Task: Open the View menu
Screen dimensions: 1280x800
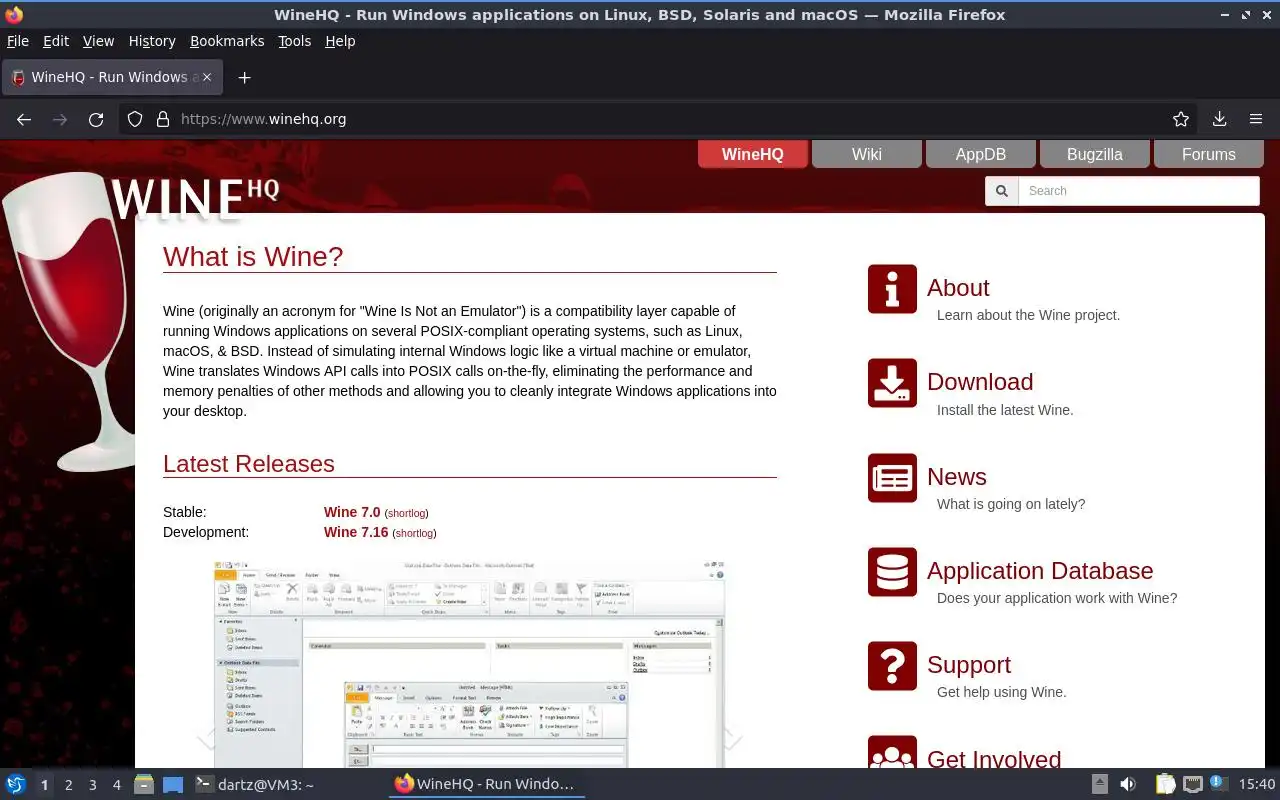Action: click(x=98, y=41)
